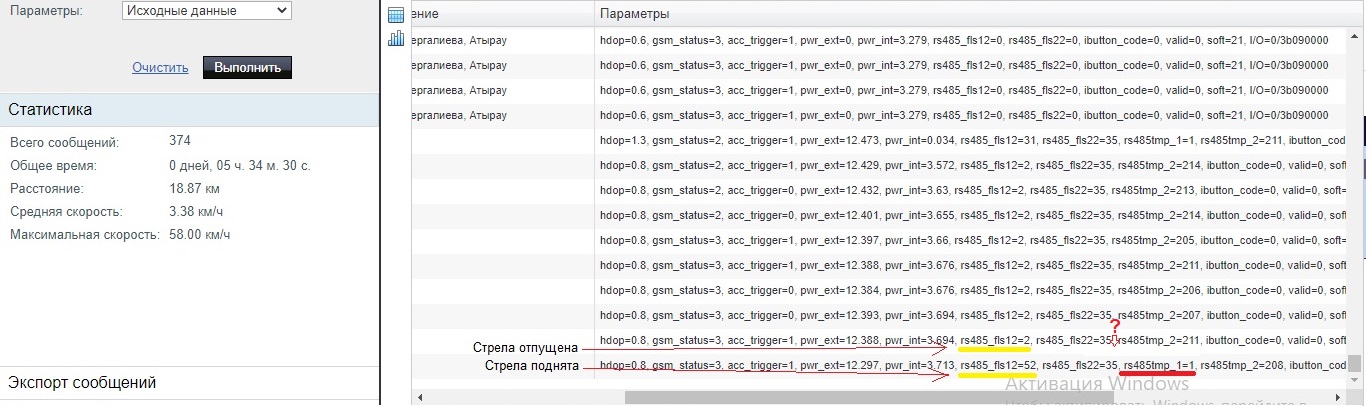Click the horizontal scrollbar left arrow
This screenshot has height=406, width=1366.
point(421,397)
